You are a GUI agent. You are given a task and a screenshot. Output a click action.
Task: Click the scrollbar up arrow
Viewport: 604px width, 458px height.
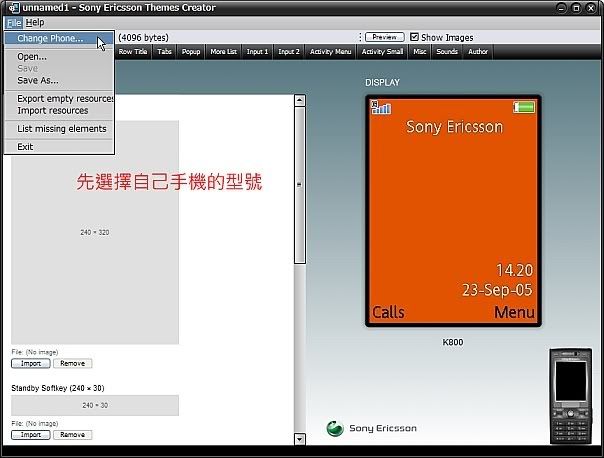tap(300, 101)
